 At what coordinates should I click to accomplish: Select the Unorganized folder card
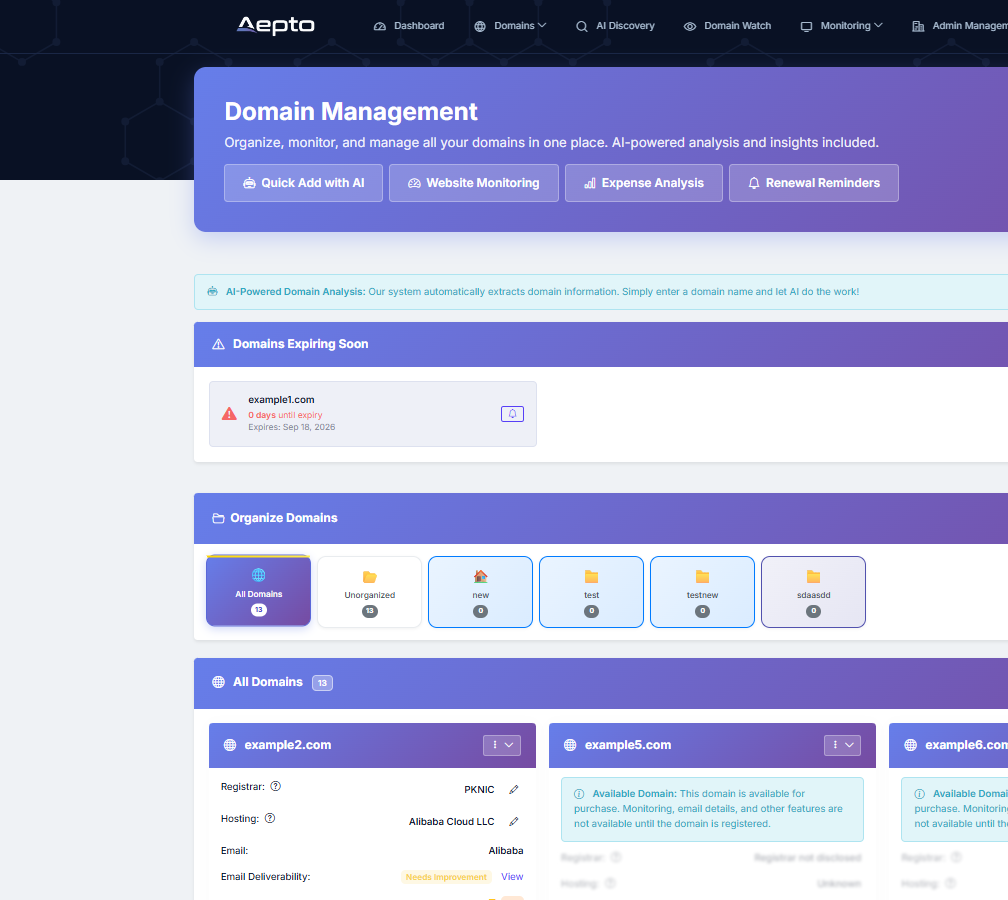pos(370,592)
